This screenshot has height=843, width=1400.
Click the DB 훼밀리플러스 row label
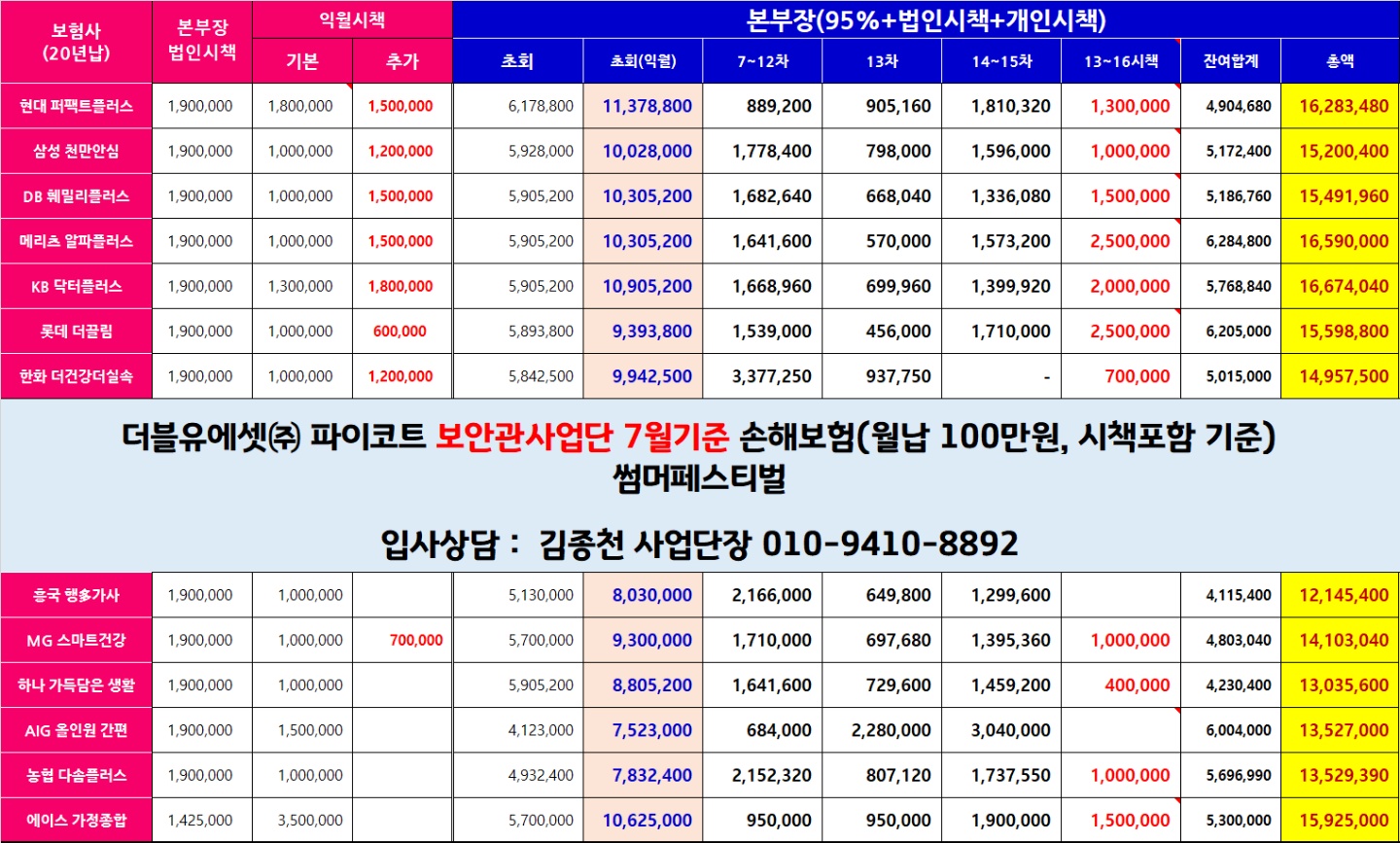76,196
